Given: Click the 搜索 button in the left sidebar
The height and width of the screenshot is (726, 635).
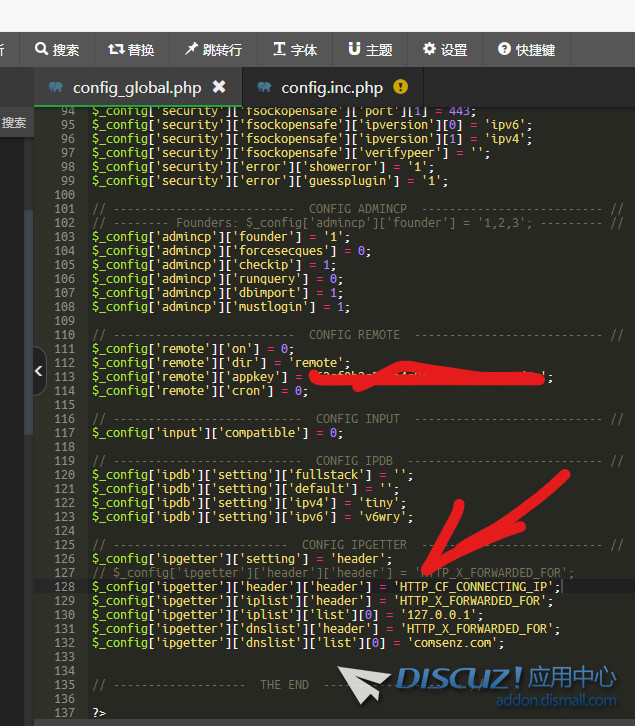Looking at the screenshot, I should tap(14, 123).
